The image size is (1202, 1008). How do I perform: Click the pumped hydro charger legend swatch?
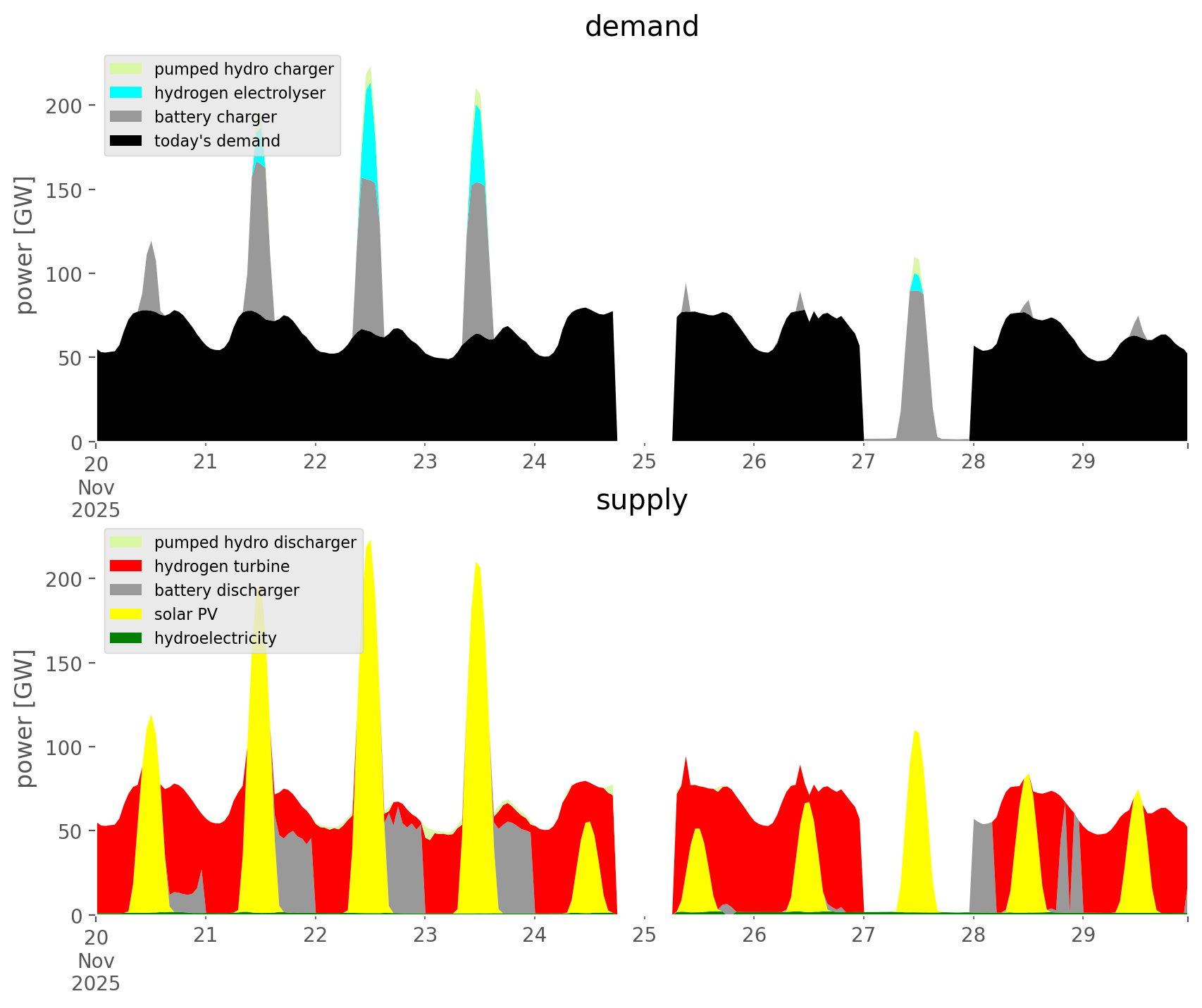click(x=126, y=69)
